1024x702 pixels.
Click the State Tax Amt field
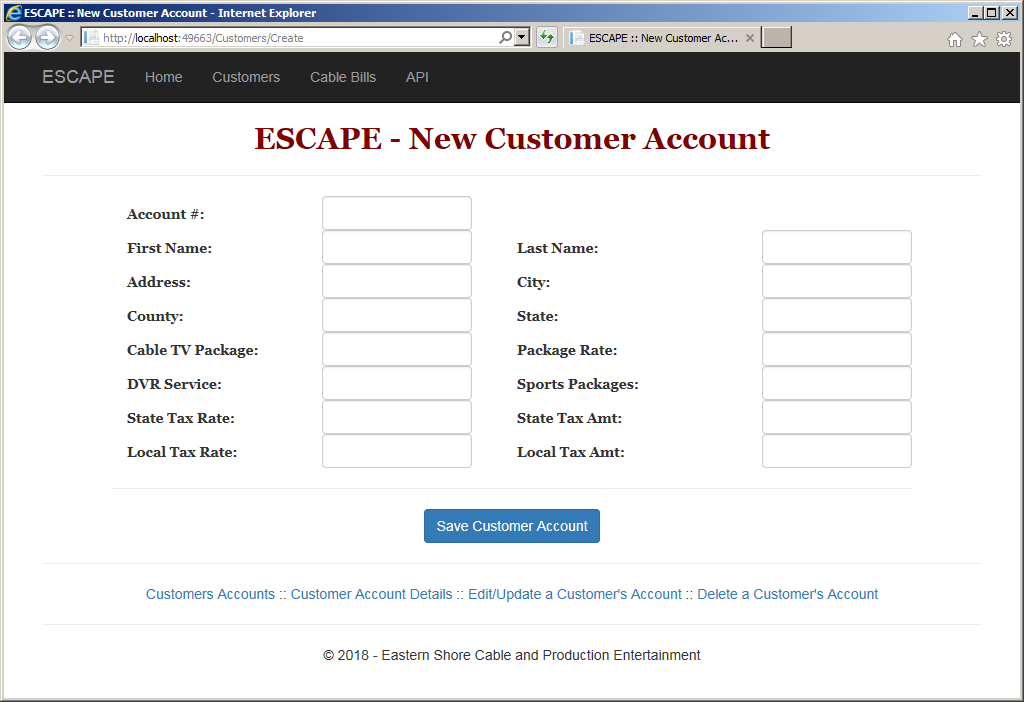tap(837, 417)
